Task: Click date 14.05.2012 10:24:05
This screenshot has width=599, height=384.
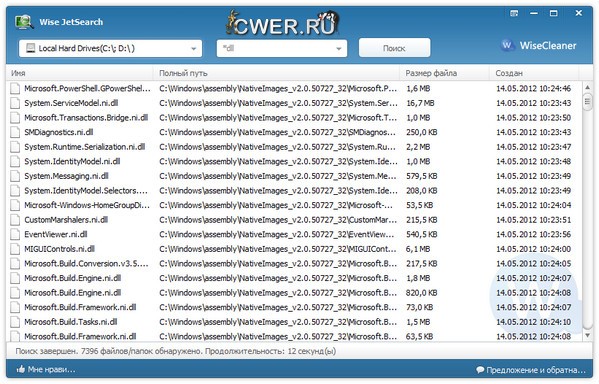Action: point(533,264)
